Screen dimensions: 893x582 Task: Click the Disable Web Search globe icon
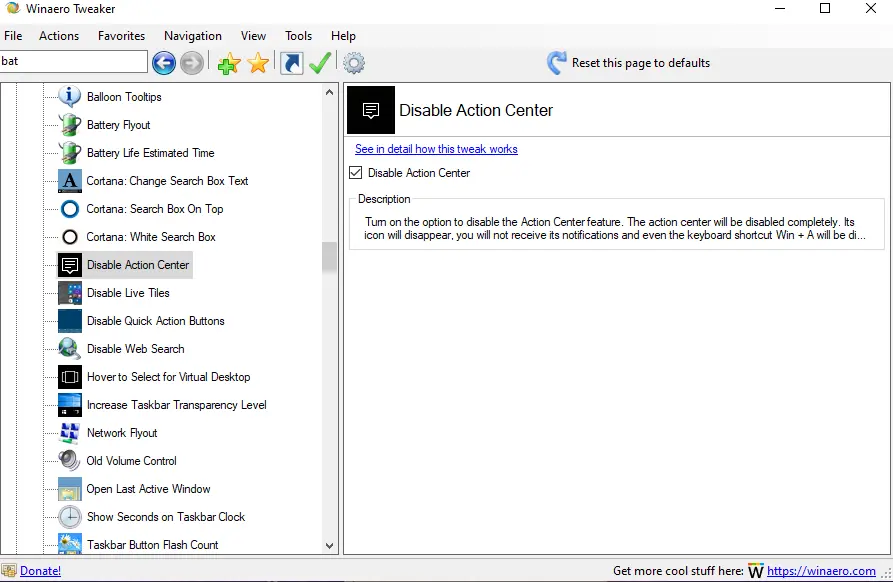[69, 349]
